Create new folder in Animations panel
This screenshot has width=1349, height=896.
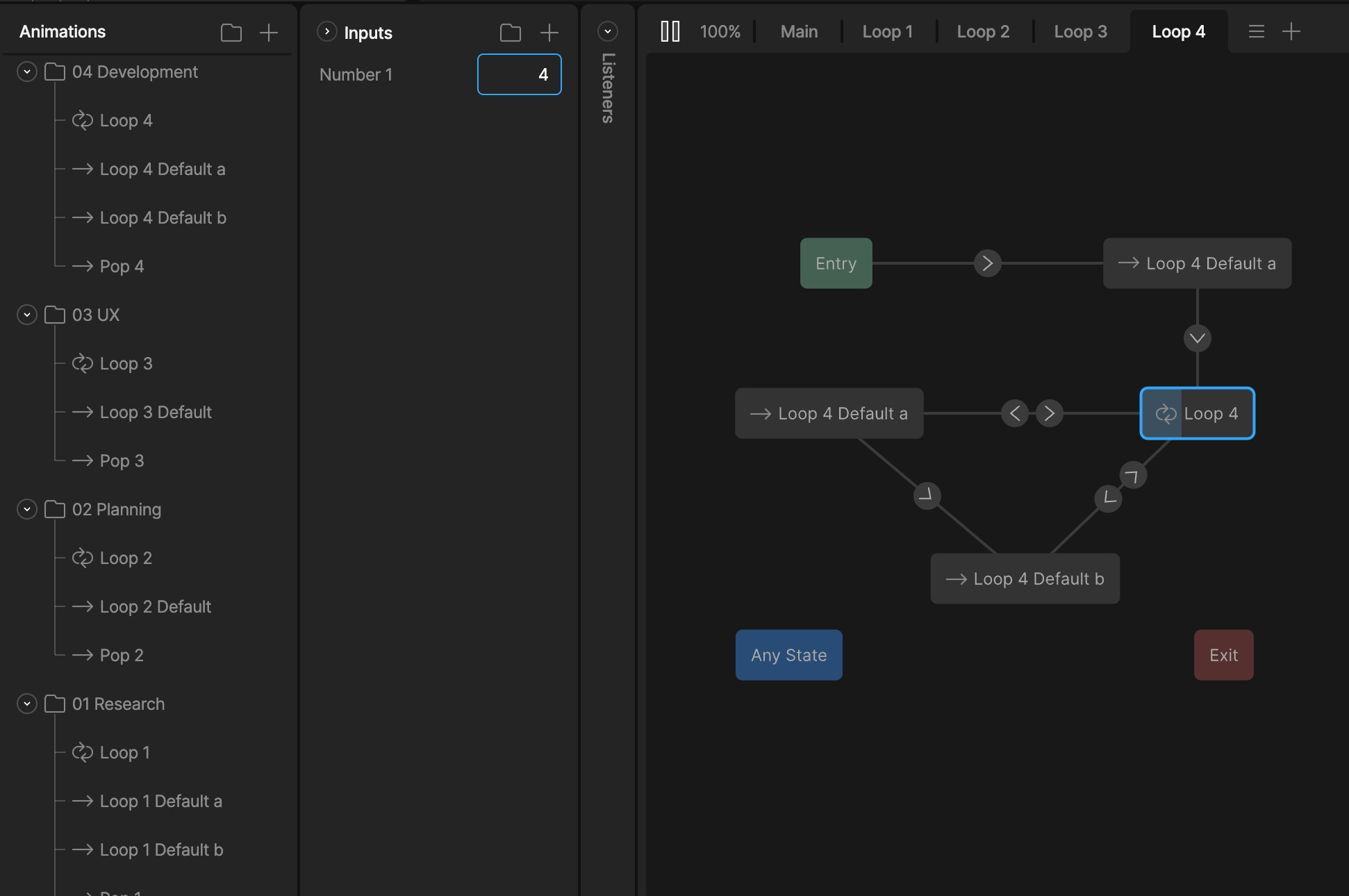pos(231,33)
